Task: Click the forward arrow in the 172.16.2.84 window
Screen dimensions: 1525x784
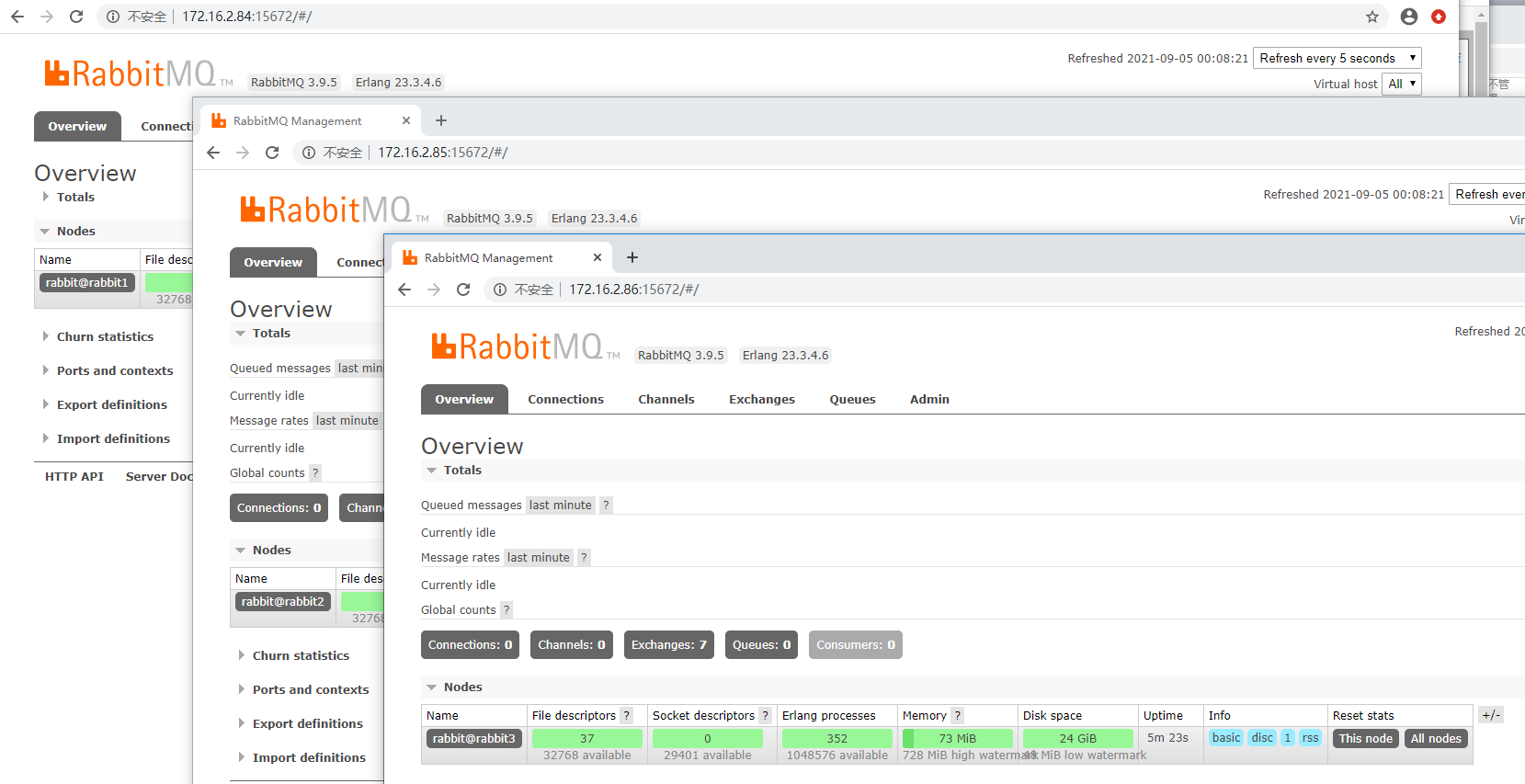Action: pyautogui.click(x=47, y=17)
